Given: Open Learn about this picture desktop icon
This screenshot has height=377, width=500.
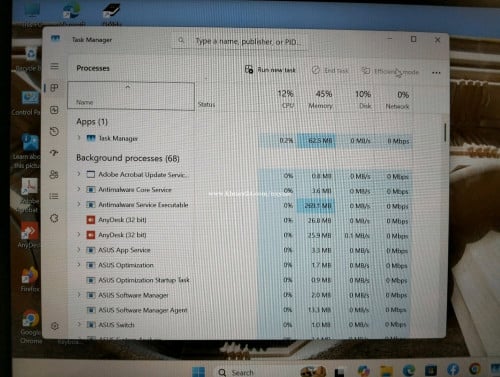Looking at the screenshot, I should tap(28, 151).
